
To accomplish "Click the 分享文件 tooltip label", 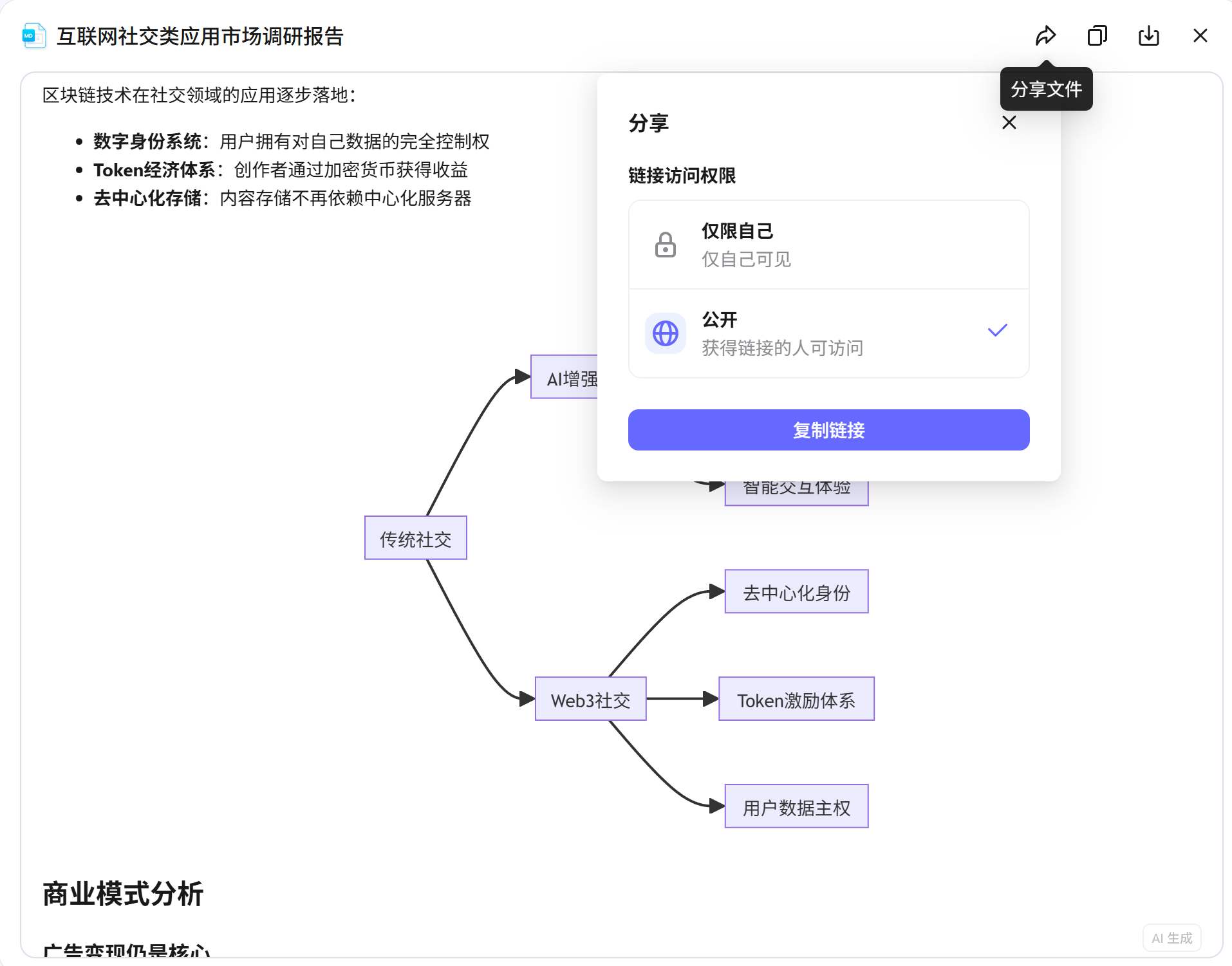I will tap(1045, 89).
